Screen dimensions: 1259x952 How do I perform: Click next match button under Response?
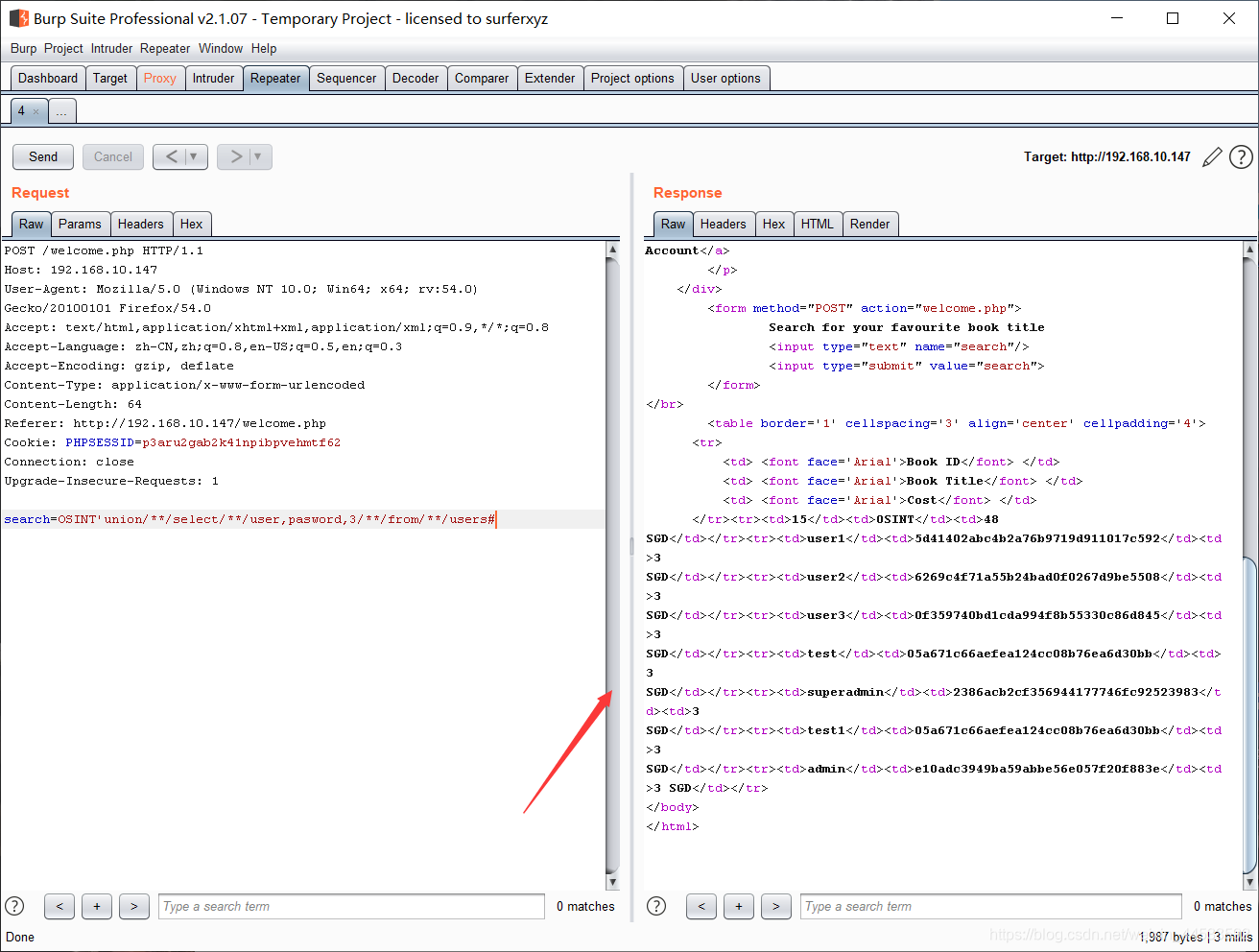(x=776, y=906)
